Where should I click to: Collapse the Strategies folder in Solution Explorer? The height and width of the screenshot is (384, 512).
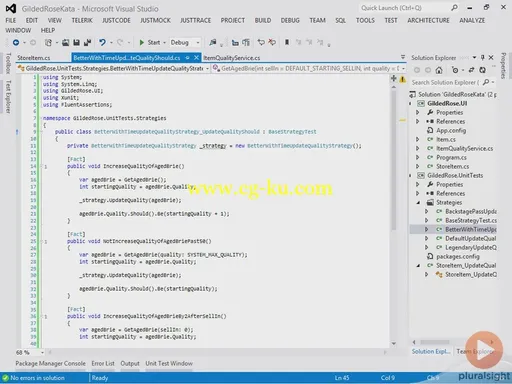point(418,202)
